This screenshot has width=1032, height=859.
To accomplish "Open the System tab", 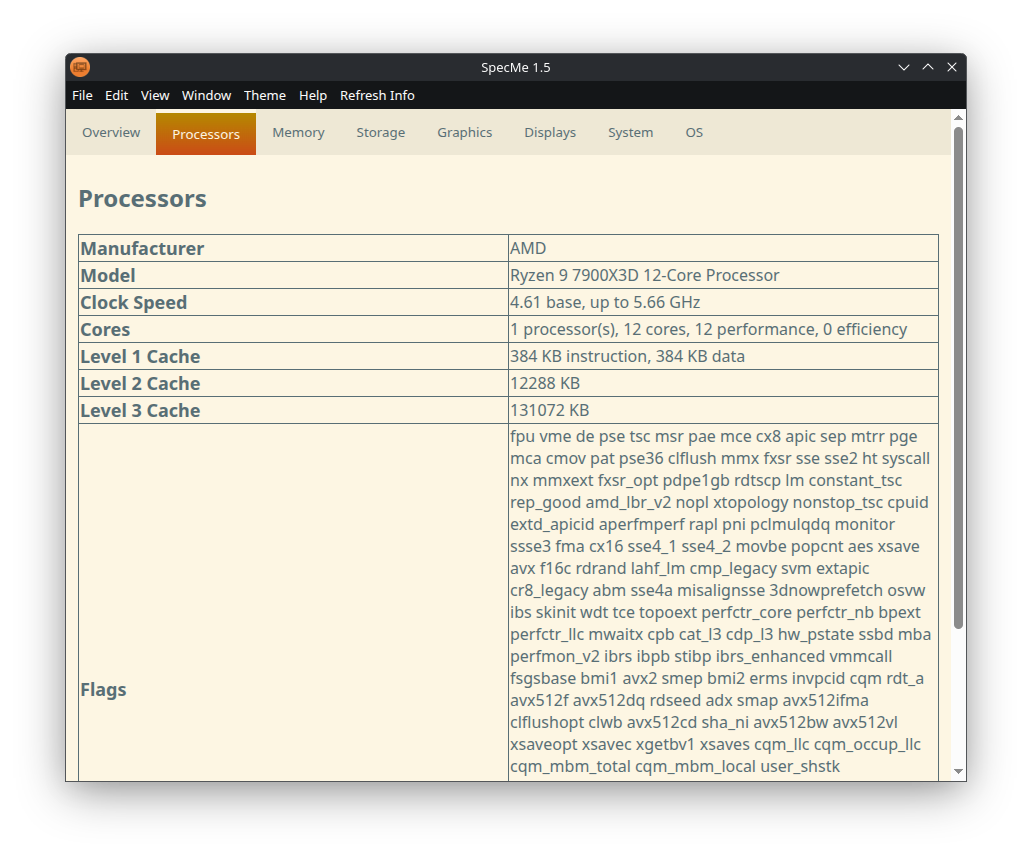I will click(630, 133).
